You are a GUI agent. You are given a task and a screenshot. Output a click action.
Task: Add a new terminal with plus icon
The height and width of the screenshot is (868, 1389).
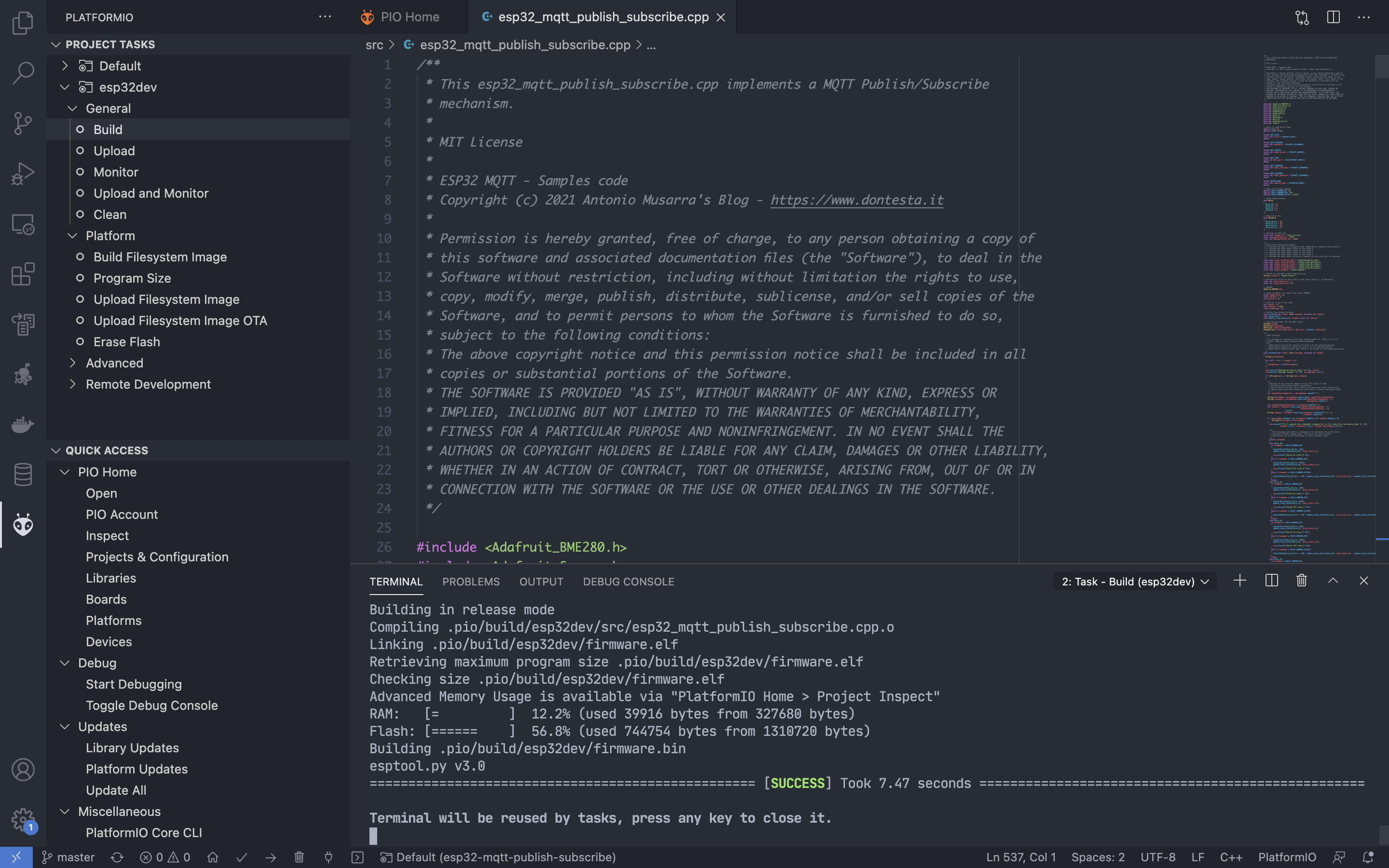point(1240,581)
